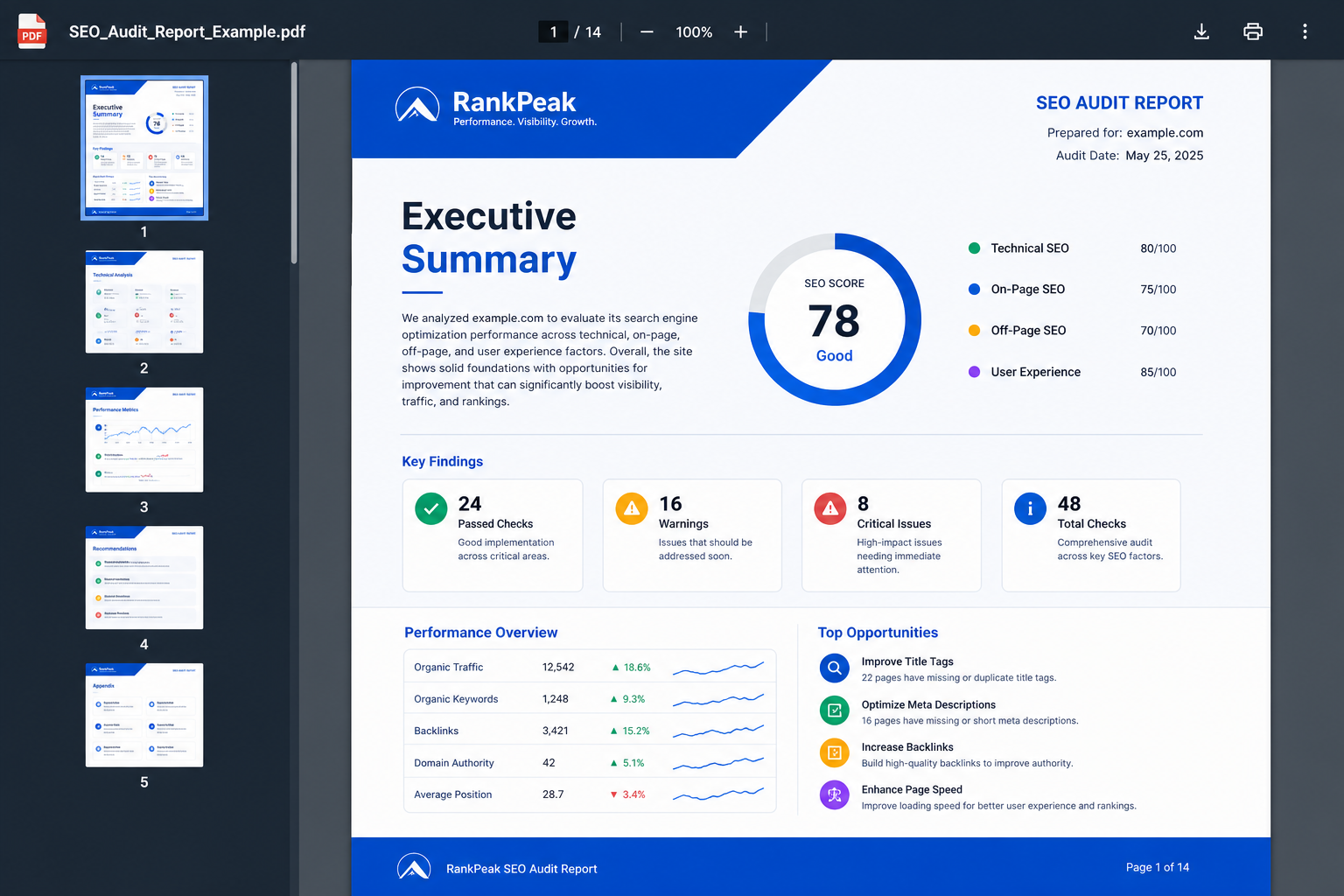Click the example.com prepared-for text
Screen dimensions: 1344x896
(x=1165, y=133)
